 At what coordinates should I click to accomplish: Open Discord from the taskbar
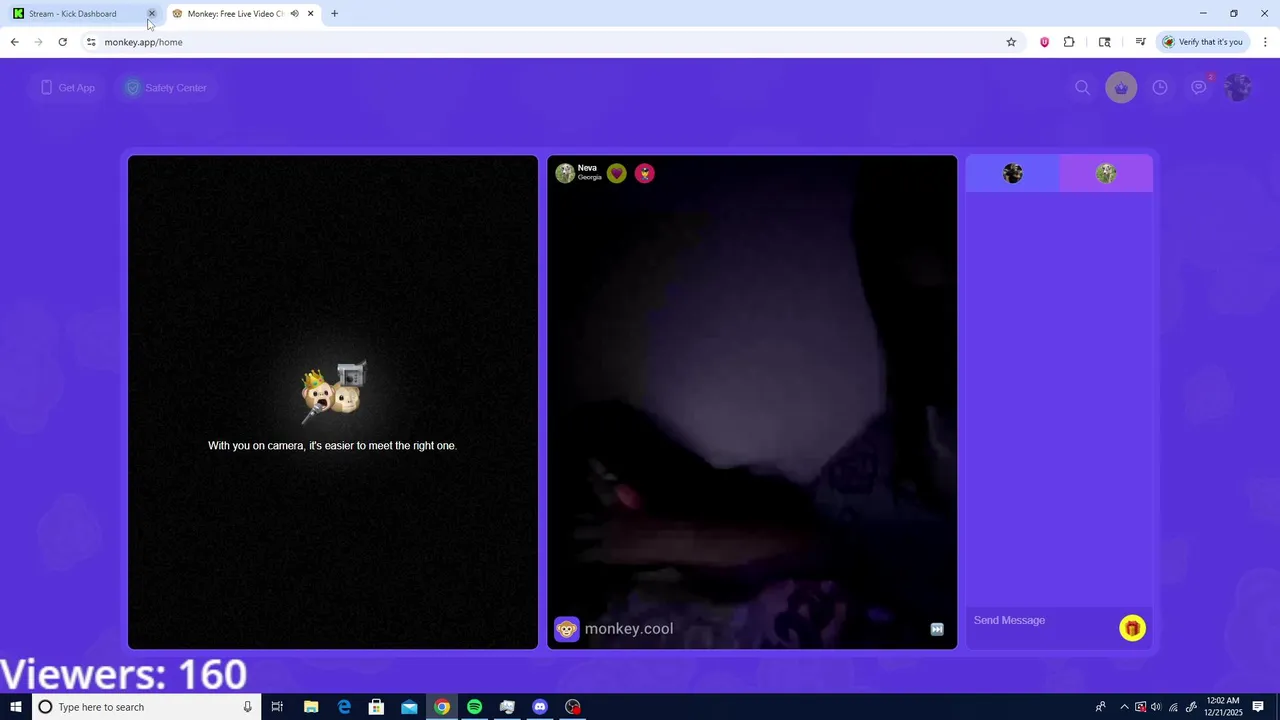click(540, 707)
